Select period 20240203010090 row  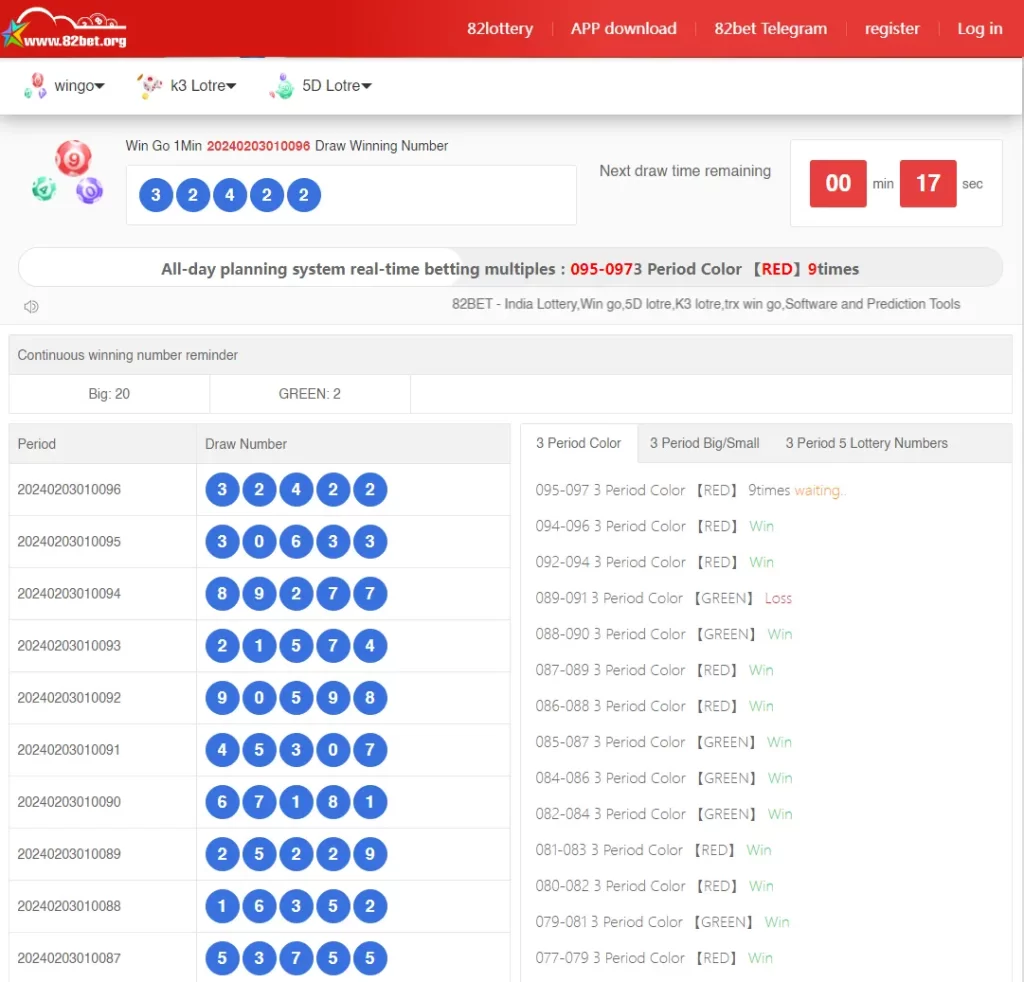pyautogui.click(x=259, y=802)
